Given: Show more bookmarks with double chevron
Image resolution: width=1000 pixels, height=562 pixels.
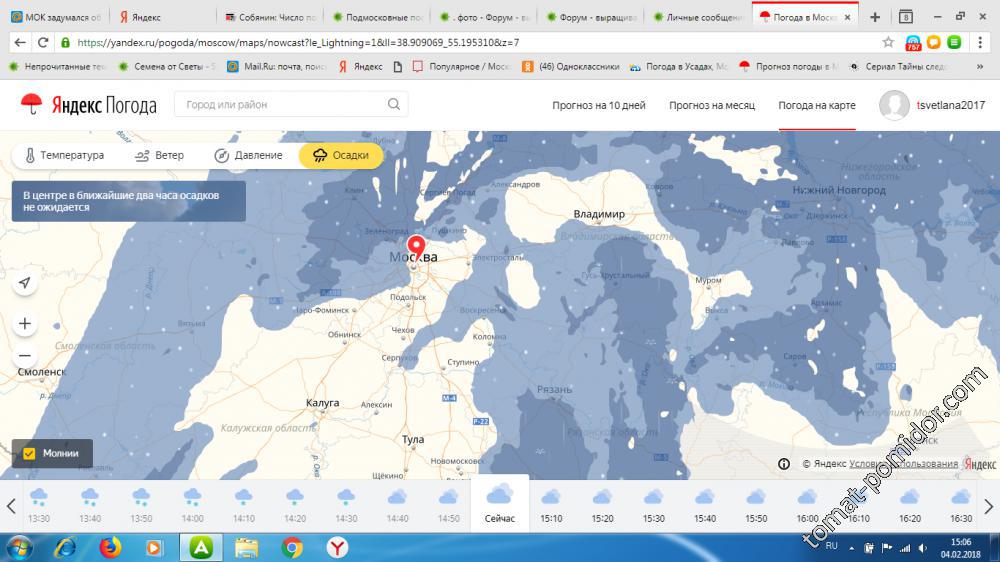Looking at the screenshot, I should click(980, 66).
